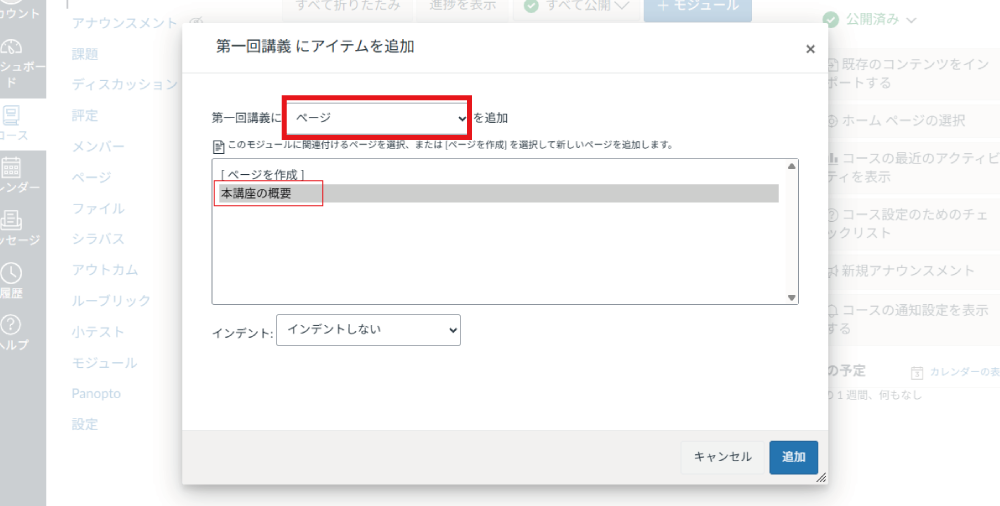The height and width of the screenshot is (506, 1000).
Task: Open the モジュール course menu item
Action: click(x=104, y=363)
